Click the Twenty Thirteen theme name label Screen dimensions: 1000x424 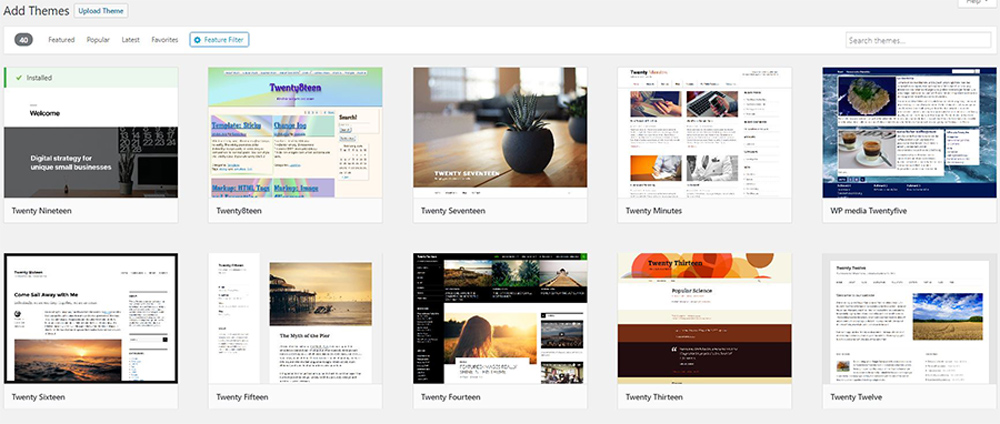pos(654,397)
